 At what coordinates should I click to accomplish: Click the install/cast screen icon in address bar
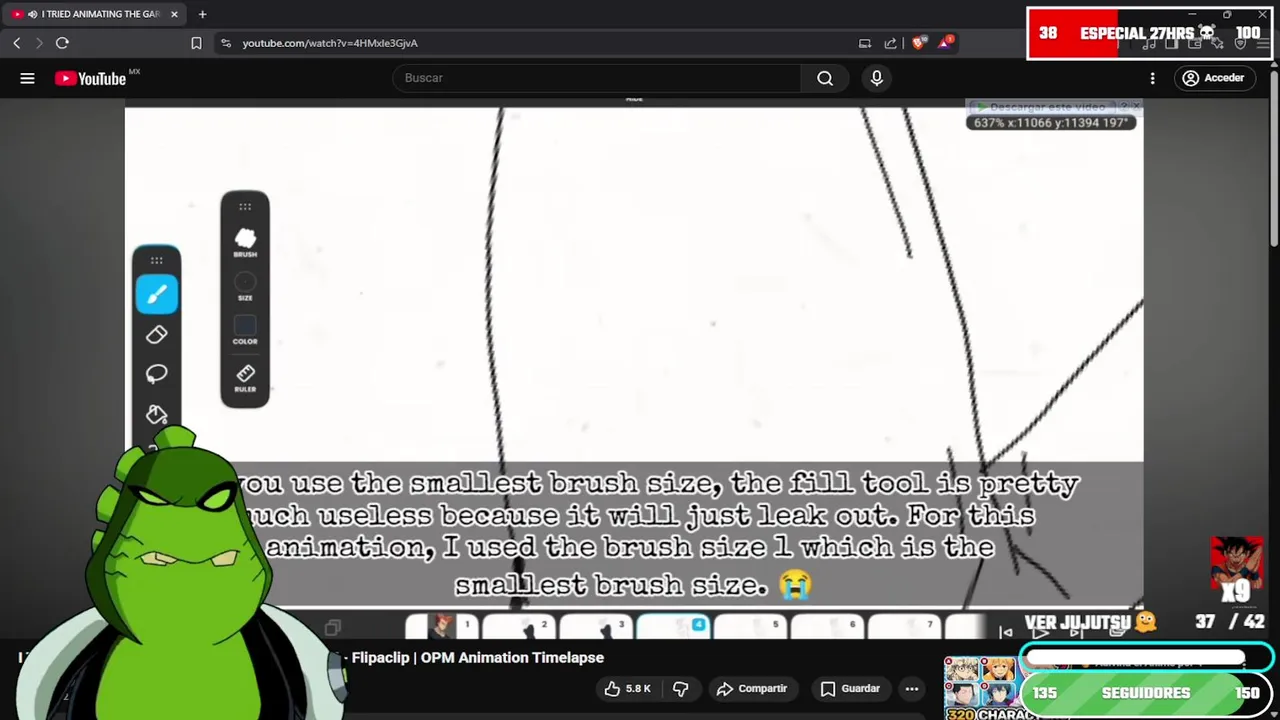pyautogui.click(x=865, y=43)
